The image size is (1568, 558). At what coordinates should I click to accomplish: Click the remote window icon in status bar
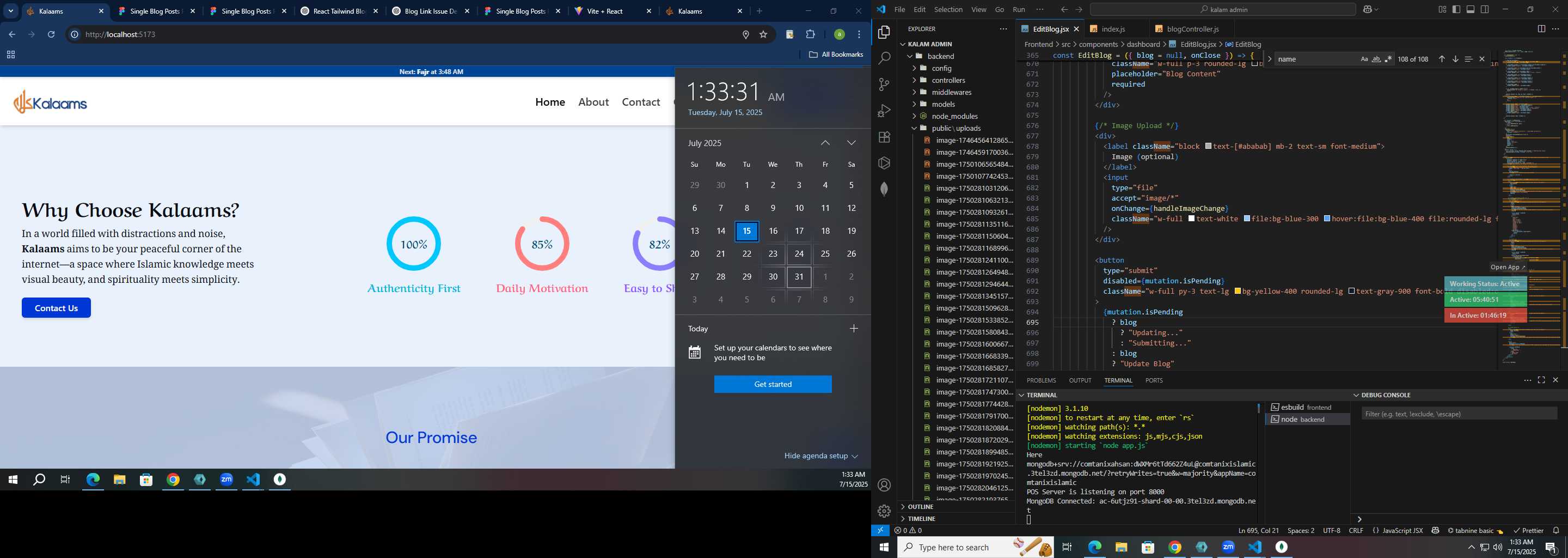(880, 531)
